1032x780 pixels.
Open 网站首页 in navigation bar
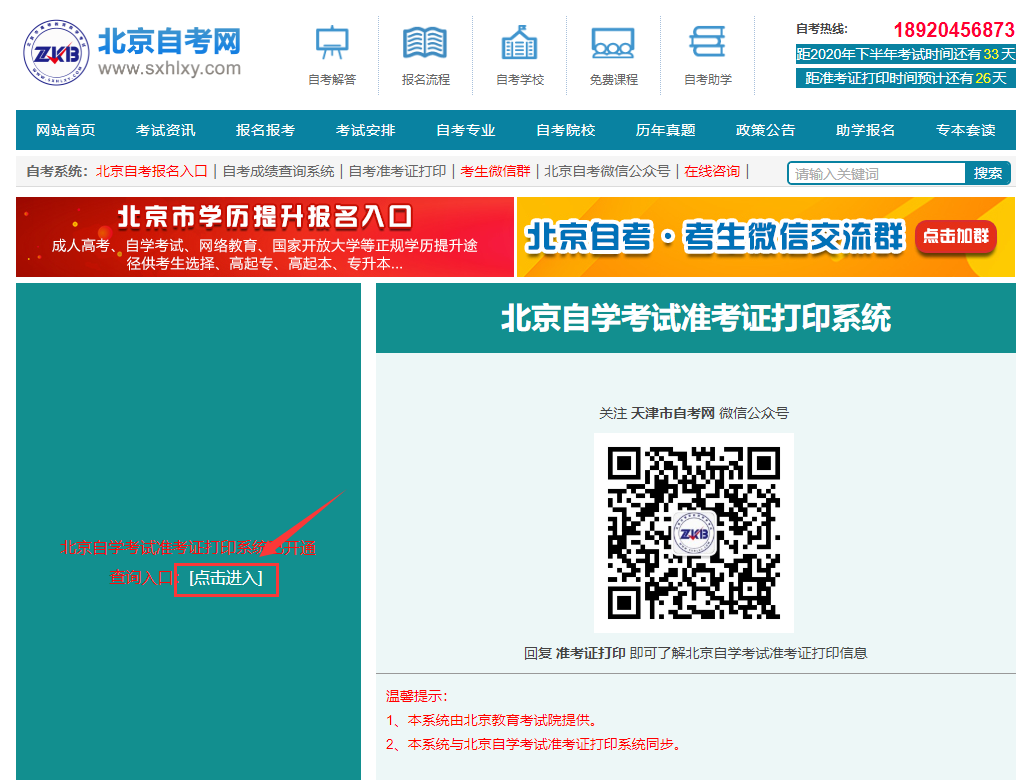(x=66, y=130)
